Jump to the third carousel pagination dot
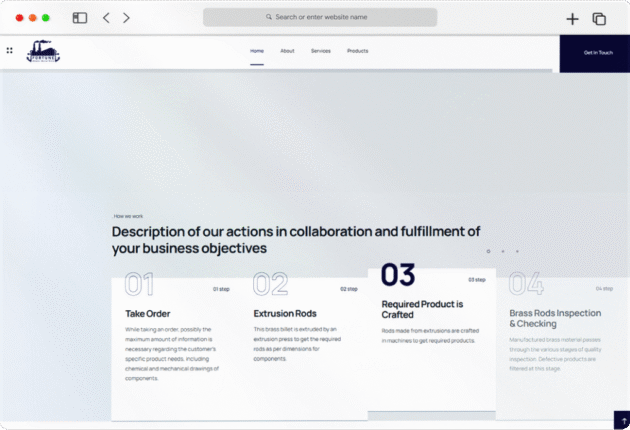This screenshot has height=430, width=630. 517,251
